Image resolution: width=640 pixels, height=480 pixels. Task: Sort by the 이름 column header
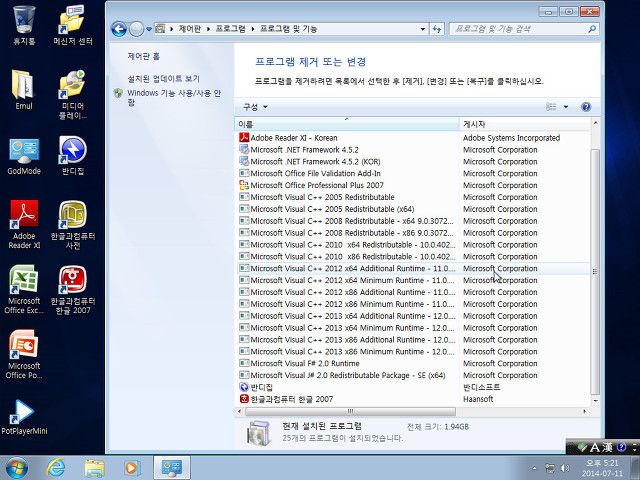pyautogui.click(x=347, y=124)
